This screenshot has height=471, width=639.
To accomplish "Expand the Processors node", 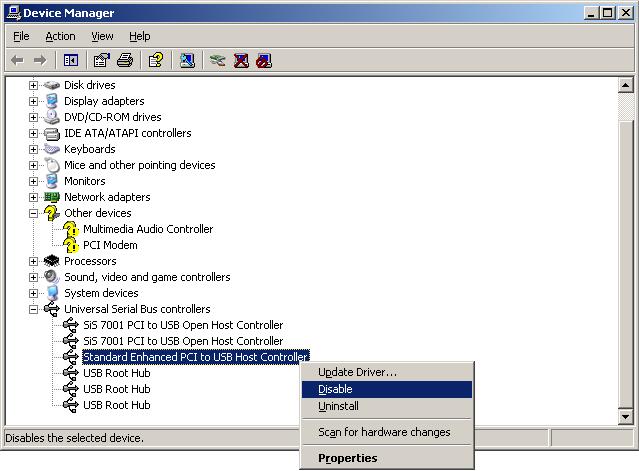I will (33, 261).
